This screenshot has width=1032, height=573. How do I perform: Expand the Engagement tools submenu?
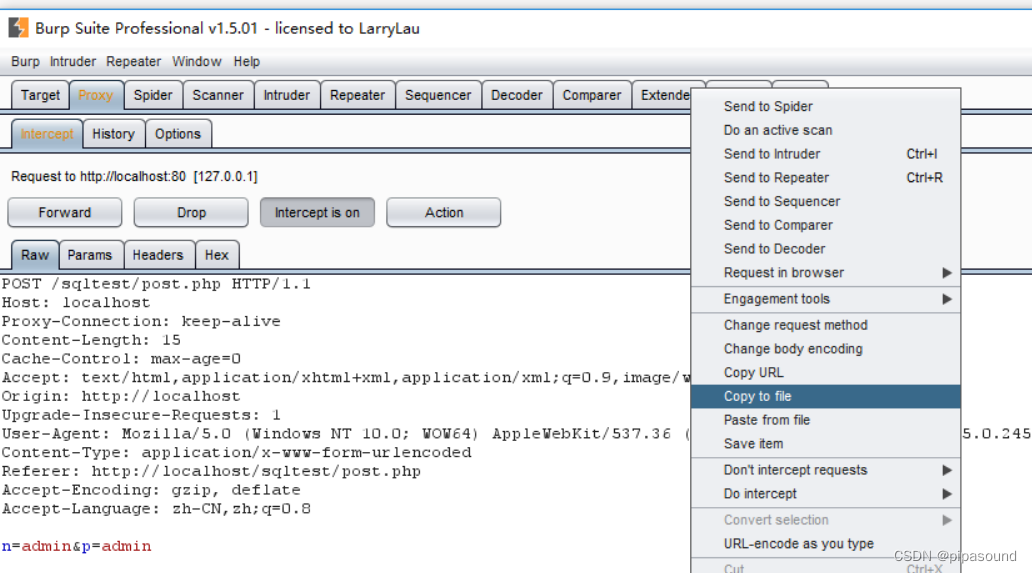(x=825, y=299)
